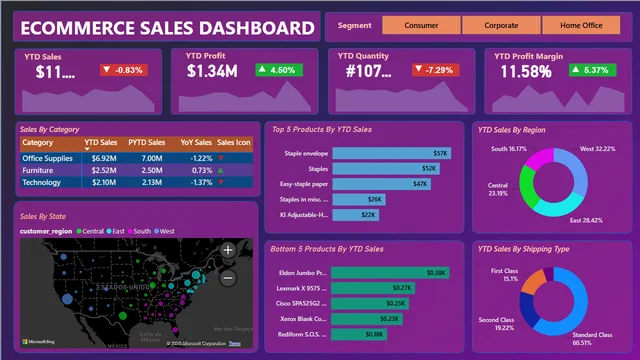Select the Staple envelope $57K bar
This screenshot has width=640, height=360.
392,153
